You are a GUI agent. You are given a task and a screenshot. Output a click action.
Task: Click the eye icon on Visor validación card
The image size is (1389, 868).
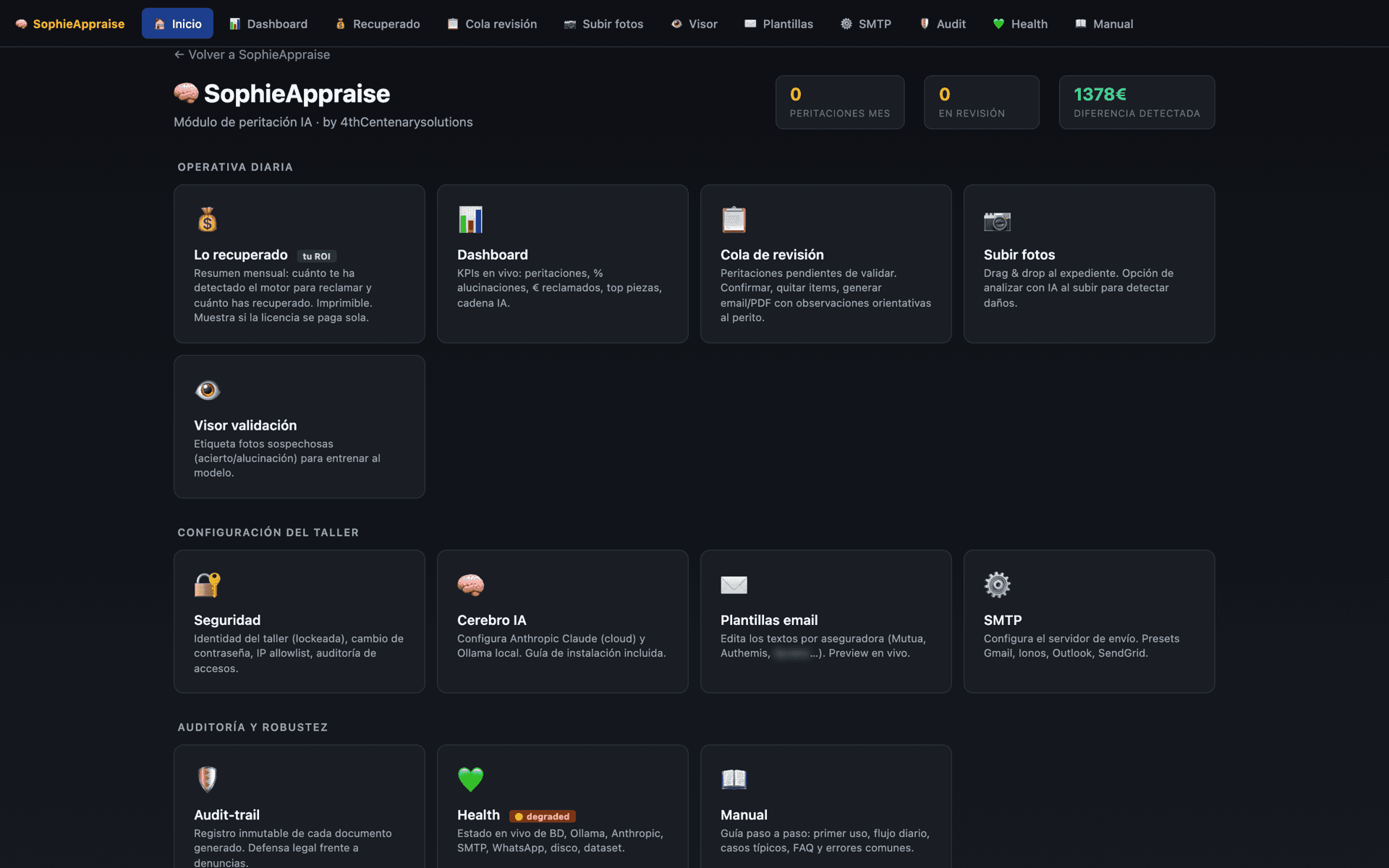click(x=208, y=391)
